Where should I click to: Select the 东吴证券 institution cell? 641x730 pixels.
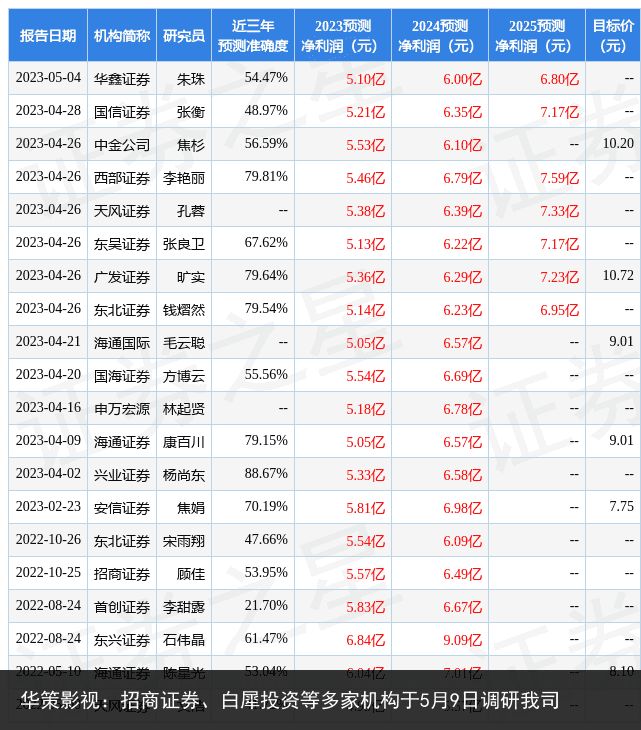point(122,244)
